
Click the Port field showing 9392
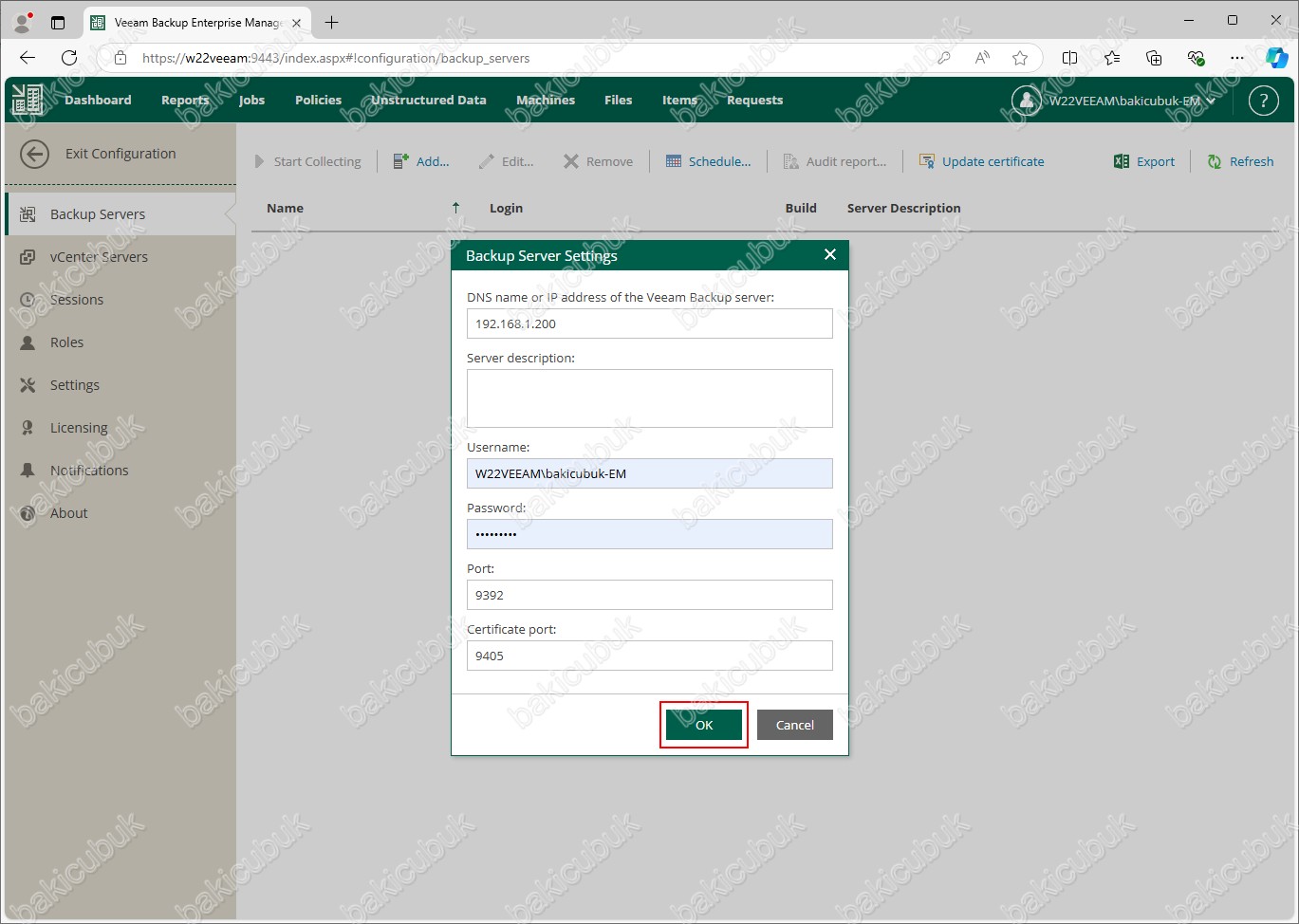(650, 595)
